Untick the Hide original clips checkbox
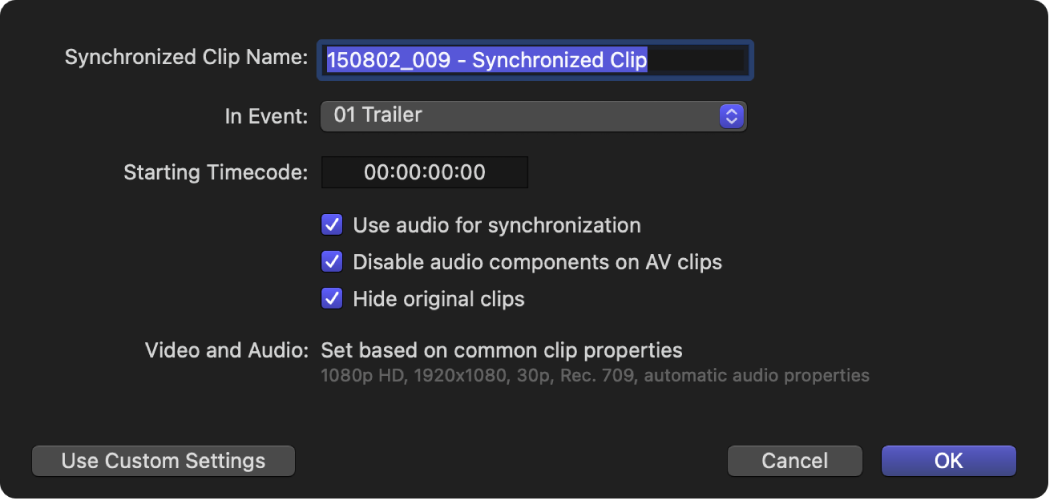Viewport: 1052px width, 500px height. [332, 298]
